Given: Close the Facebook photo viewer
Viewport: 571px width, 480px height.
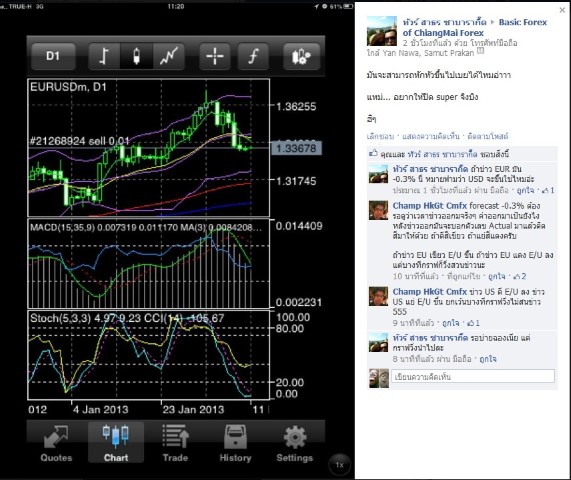Looking at the screenshot, I should 562,10.
